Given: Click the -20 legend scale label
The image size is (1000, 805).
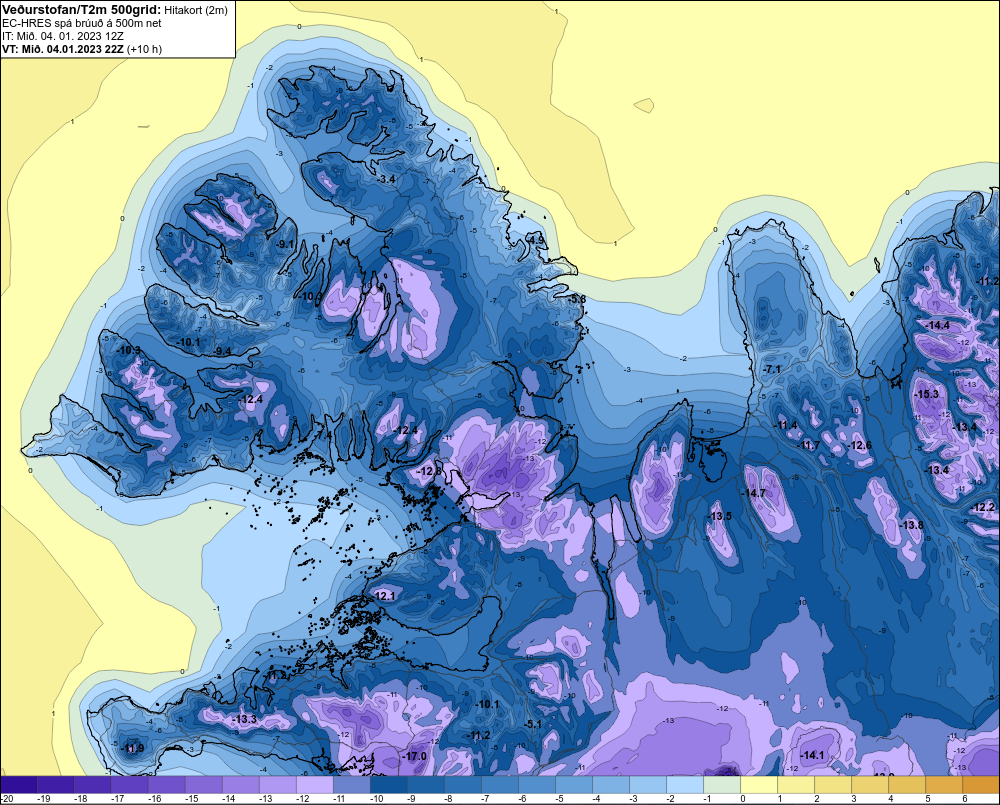Looking at the screenshot, I should tap(7, 799).
